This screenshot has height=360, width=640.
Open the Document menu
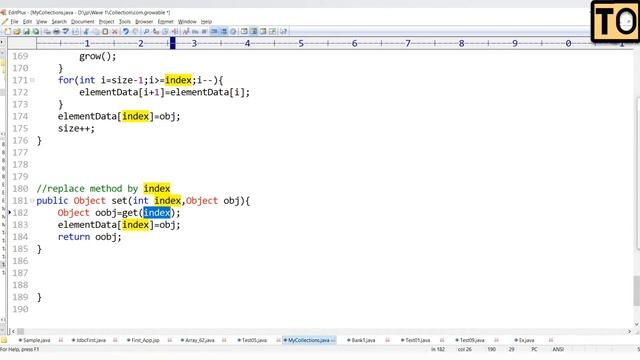(x=82, y=22)
